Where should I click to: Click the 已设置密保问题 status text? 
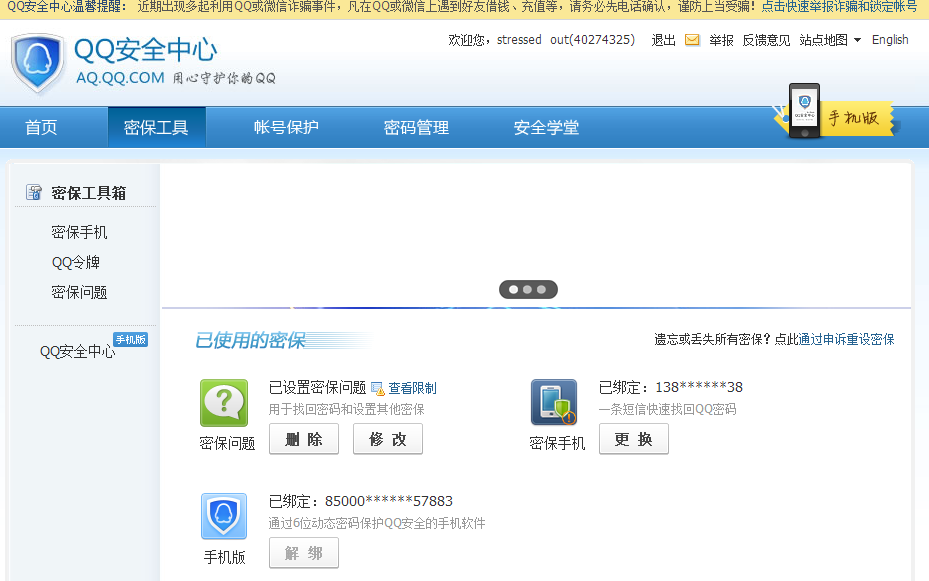point(318,388)
